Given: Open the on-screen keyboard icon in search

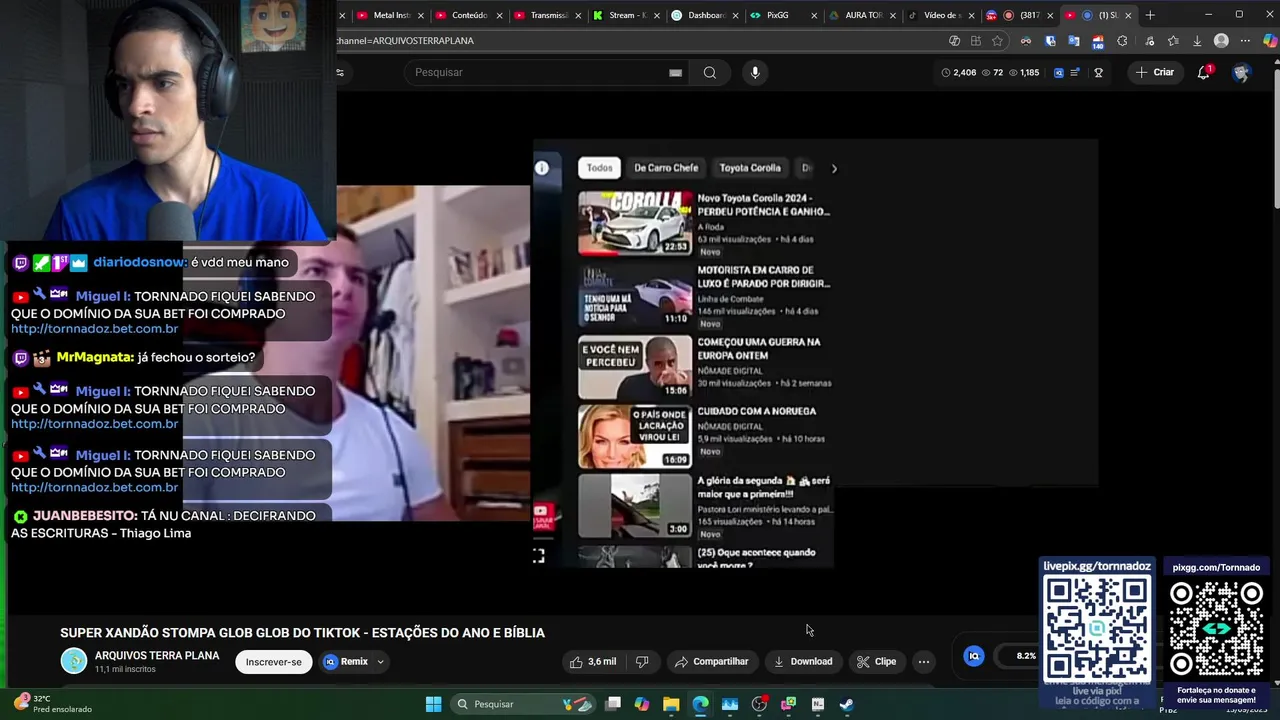Looking at the screenshot, I should coord(675,72).
